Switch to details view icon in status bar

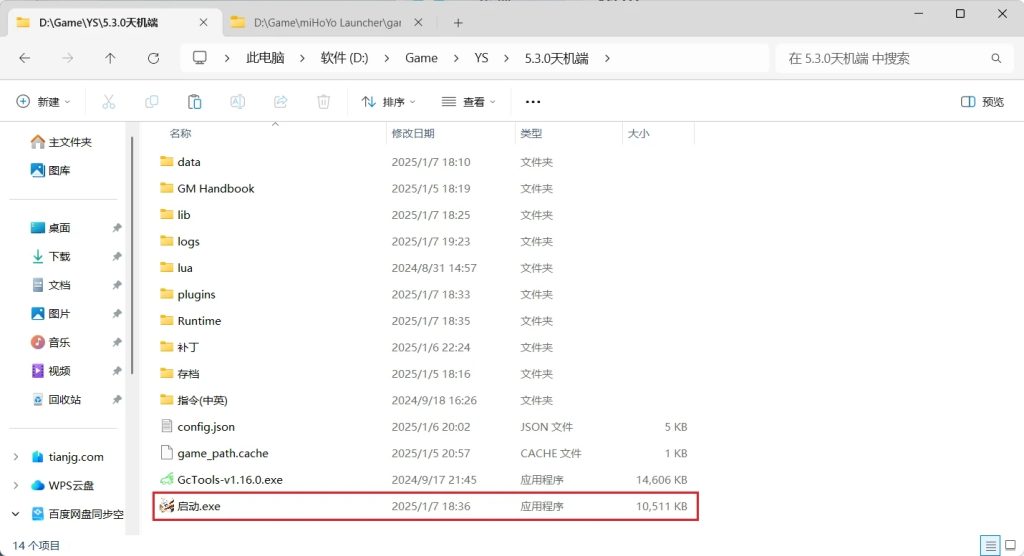coord(991,545)
